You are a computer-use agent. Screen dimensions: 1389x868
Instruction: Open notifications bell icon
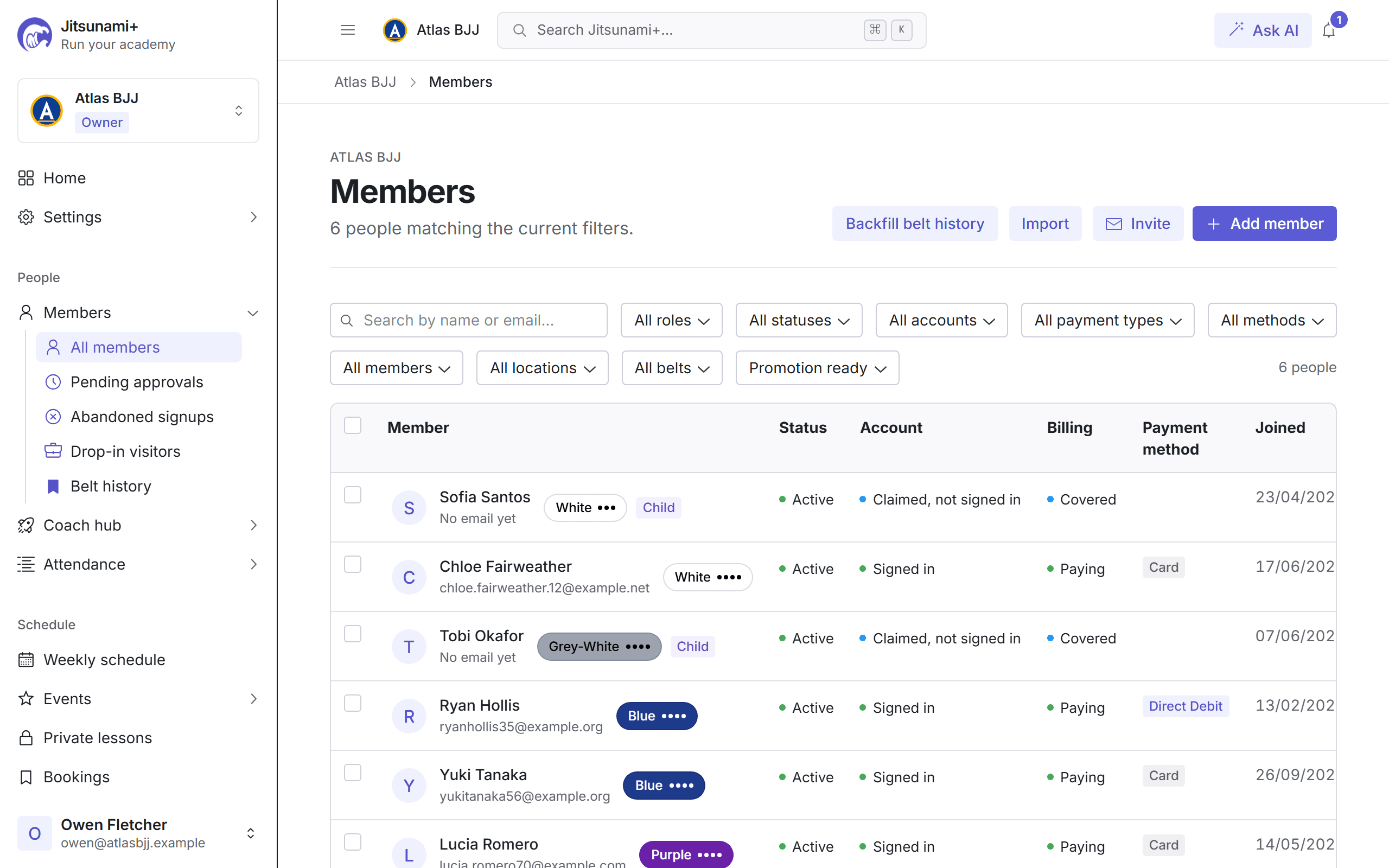coord(1329,30)
